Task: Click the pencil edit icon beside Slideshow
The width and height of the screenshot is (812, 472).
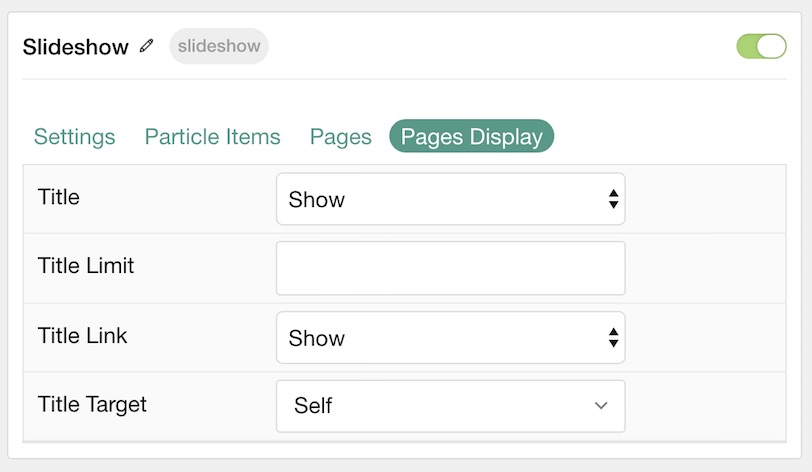Action: point(147,46)
